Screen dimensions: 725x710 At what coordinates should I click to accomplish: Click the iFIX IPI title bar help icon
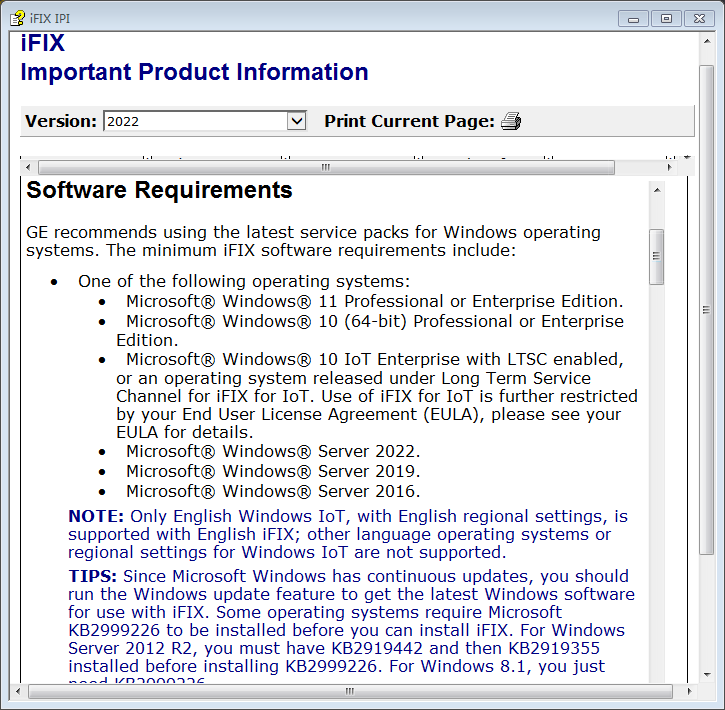click(17, 18)
